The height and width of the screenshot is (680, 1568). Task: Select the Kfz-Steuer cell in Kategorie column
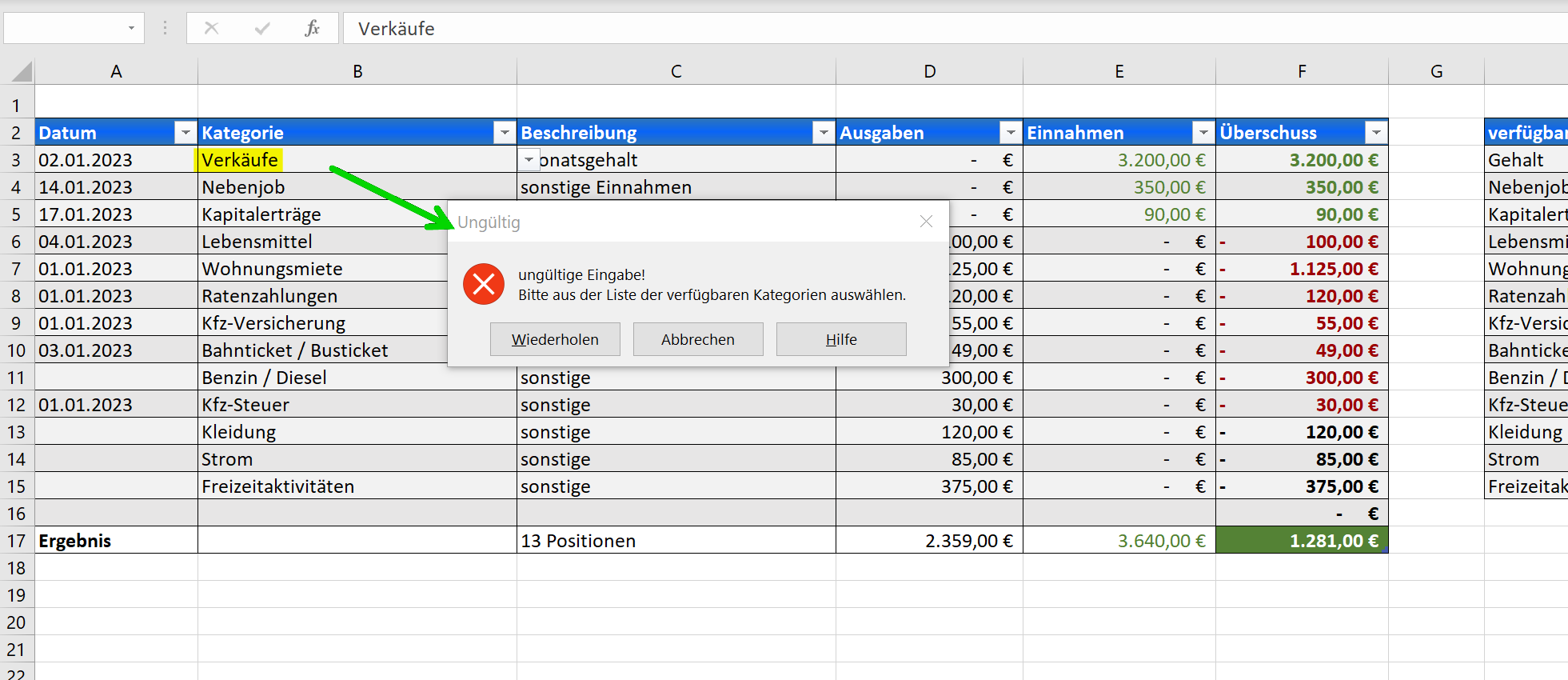[357, 405]
